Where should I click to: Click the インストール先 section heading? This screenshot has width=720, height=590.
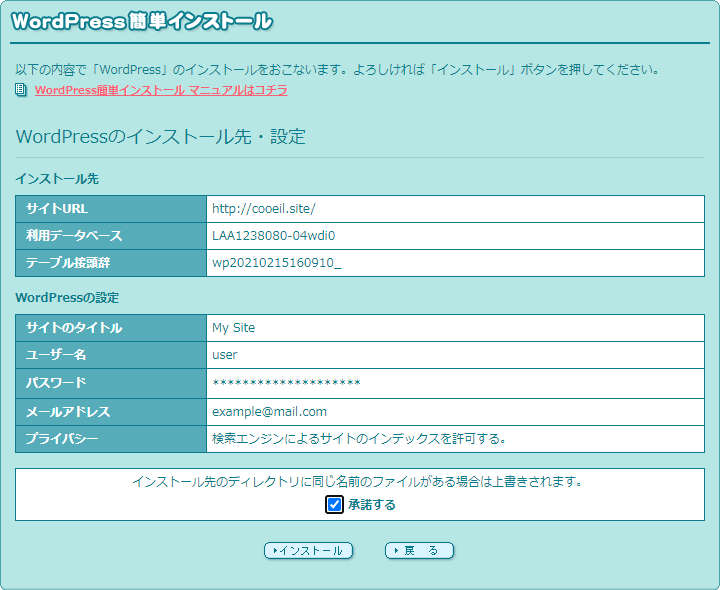[57, 179]
